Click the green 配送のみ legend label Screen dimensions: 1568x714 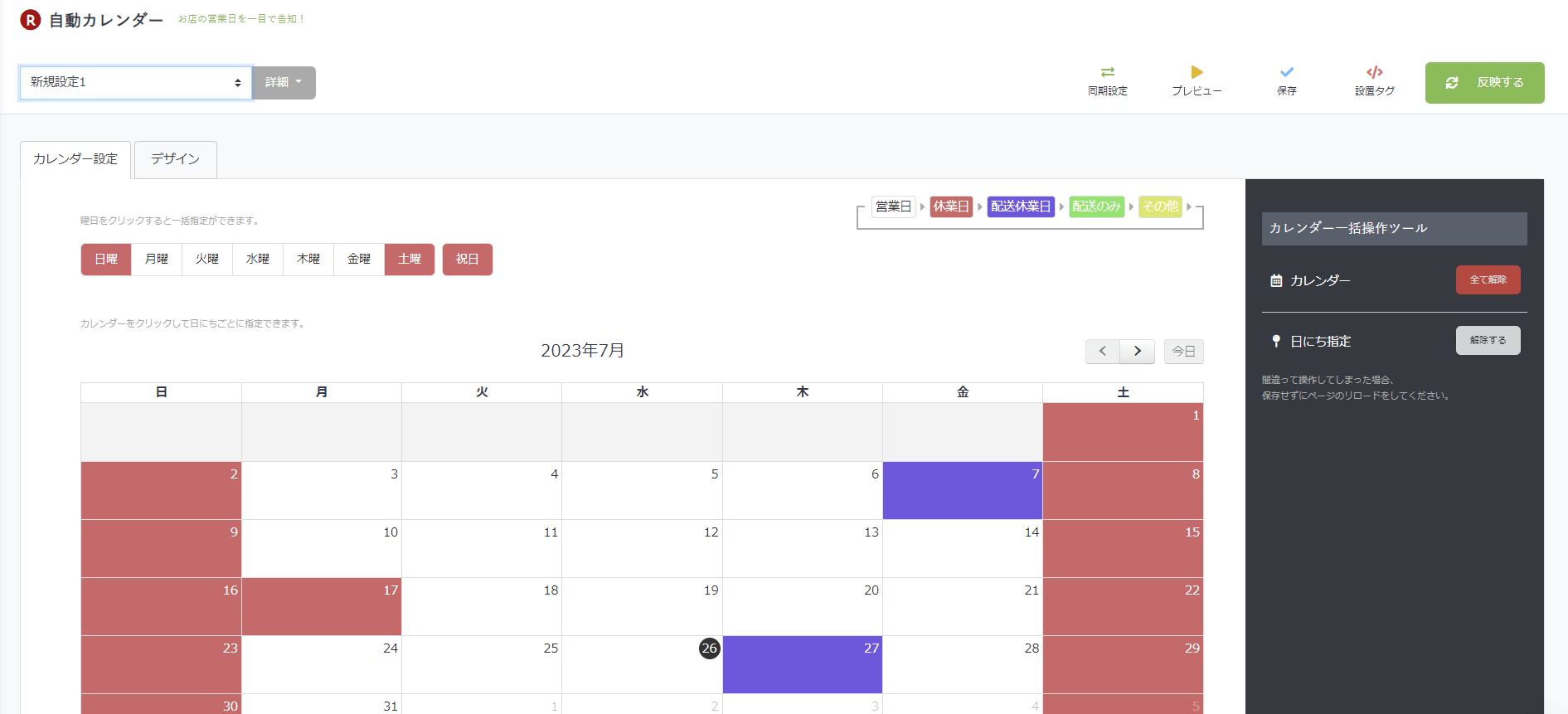1096,206
